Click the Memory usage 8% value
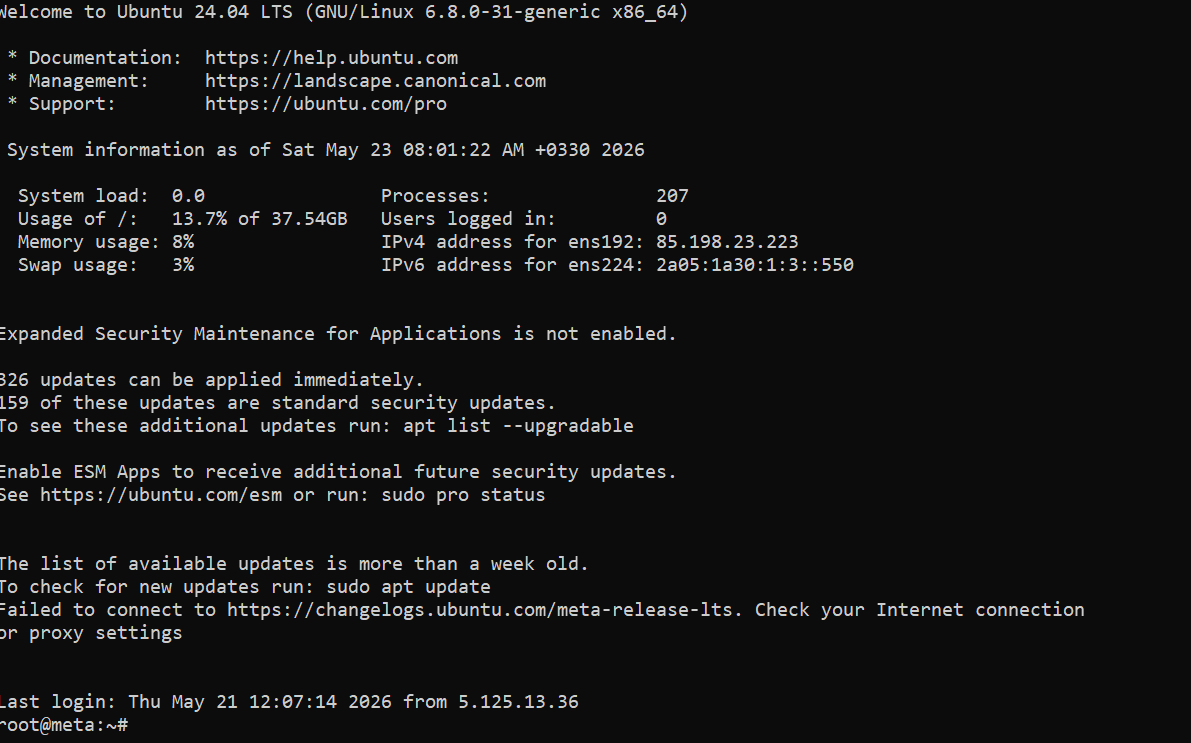 (x=183, y=242)
